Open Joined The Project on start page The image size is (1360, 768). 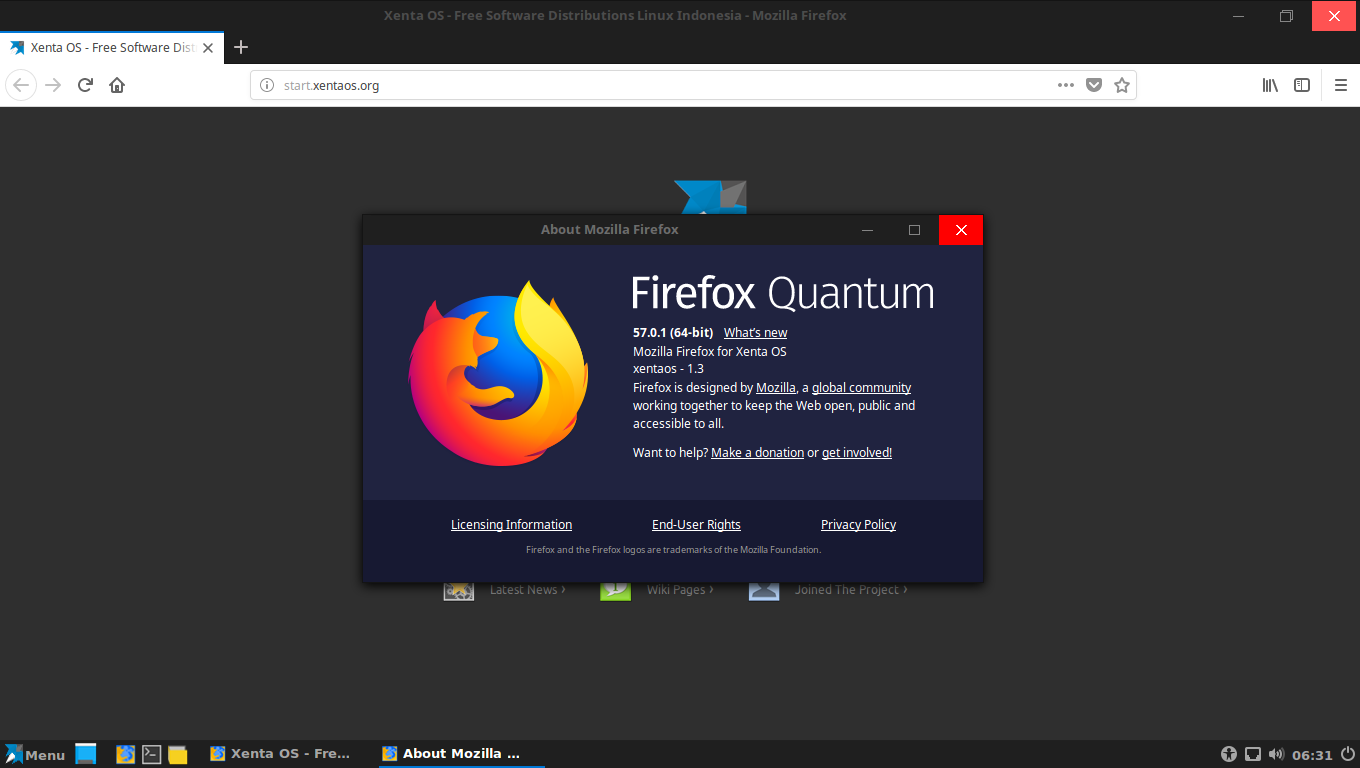[x=851, y=590]
